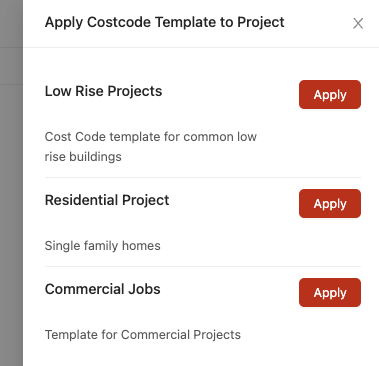Select the Low Rise Projects heading
The height and width of the screenshot is (366, 379).
[103, 91]
